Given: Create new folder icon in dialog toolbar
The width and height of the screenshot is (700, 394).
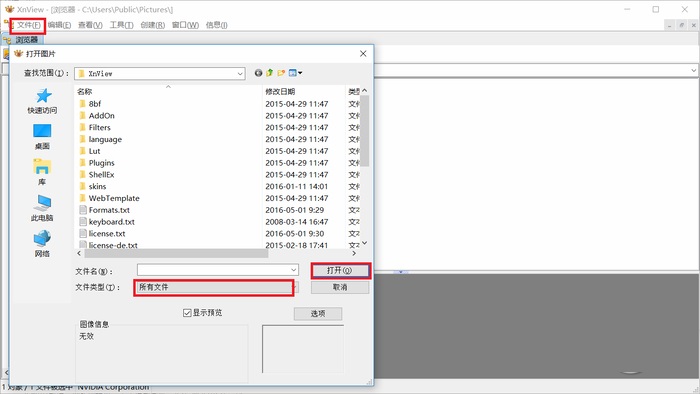Looking at the screenshot, I should coord(281,73).
